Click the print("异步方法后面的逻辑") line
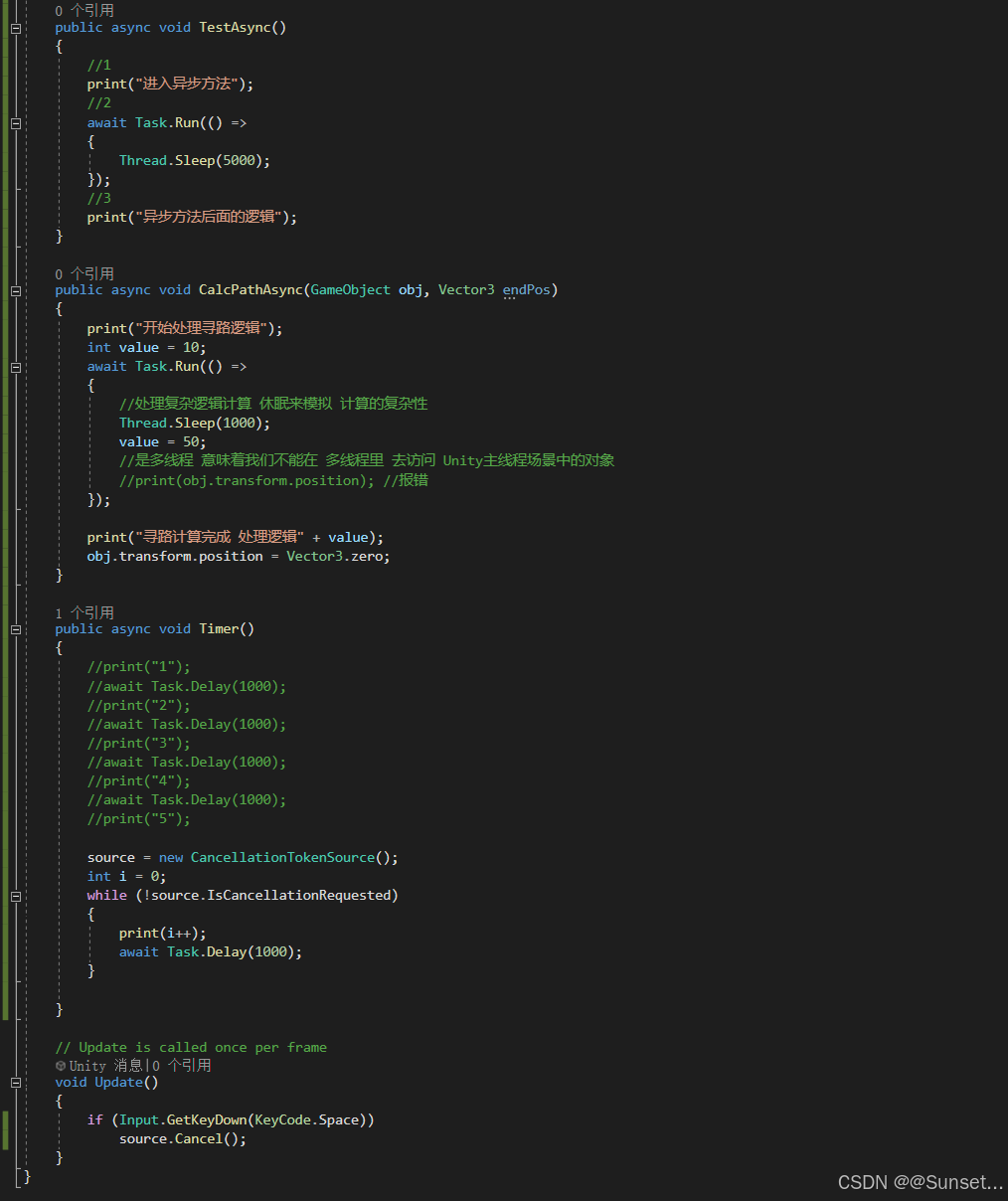Image resolution: width=1008 pixels, height=1201 pixels. tap(192, 218)
